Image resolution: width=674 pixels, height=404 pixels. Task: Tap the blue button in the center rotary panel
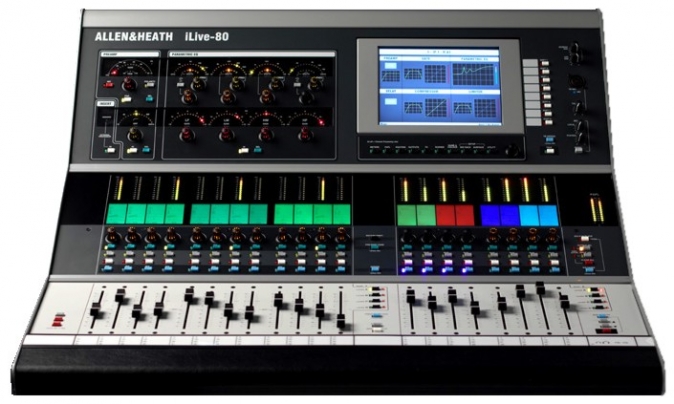click(x=374, y=268)
